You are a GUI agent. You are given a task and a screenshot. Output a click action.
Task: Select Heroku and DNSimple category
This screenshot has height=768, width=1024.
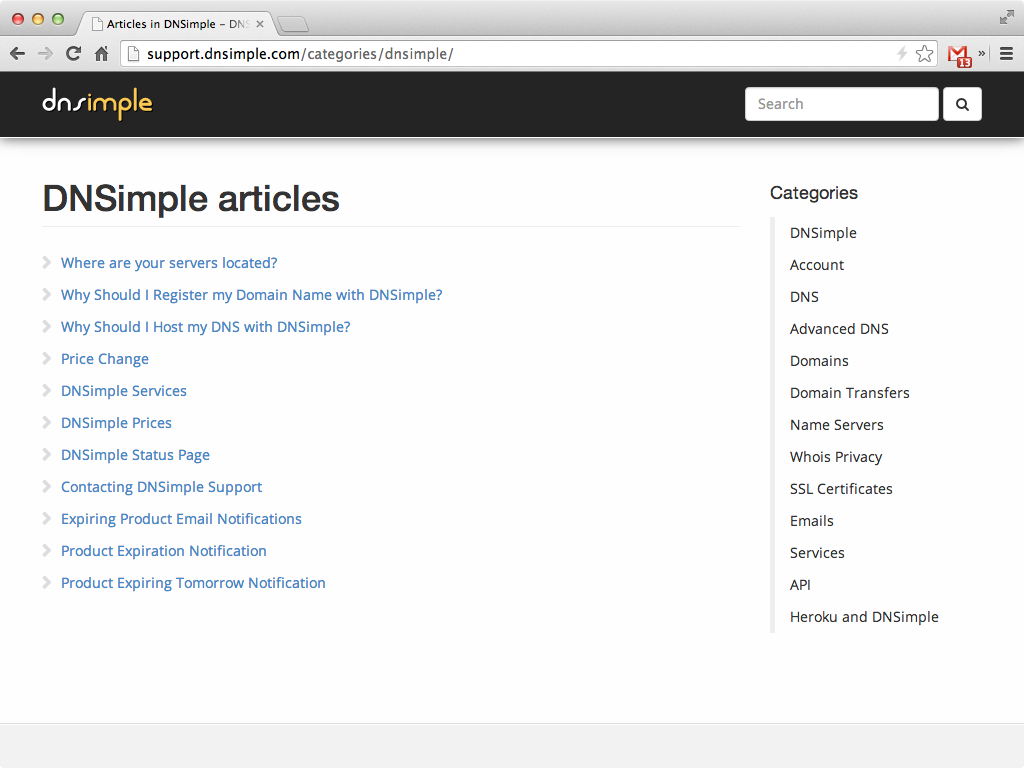pos(864,617)
